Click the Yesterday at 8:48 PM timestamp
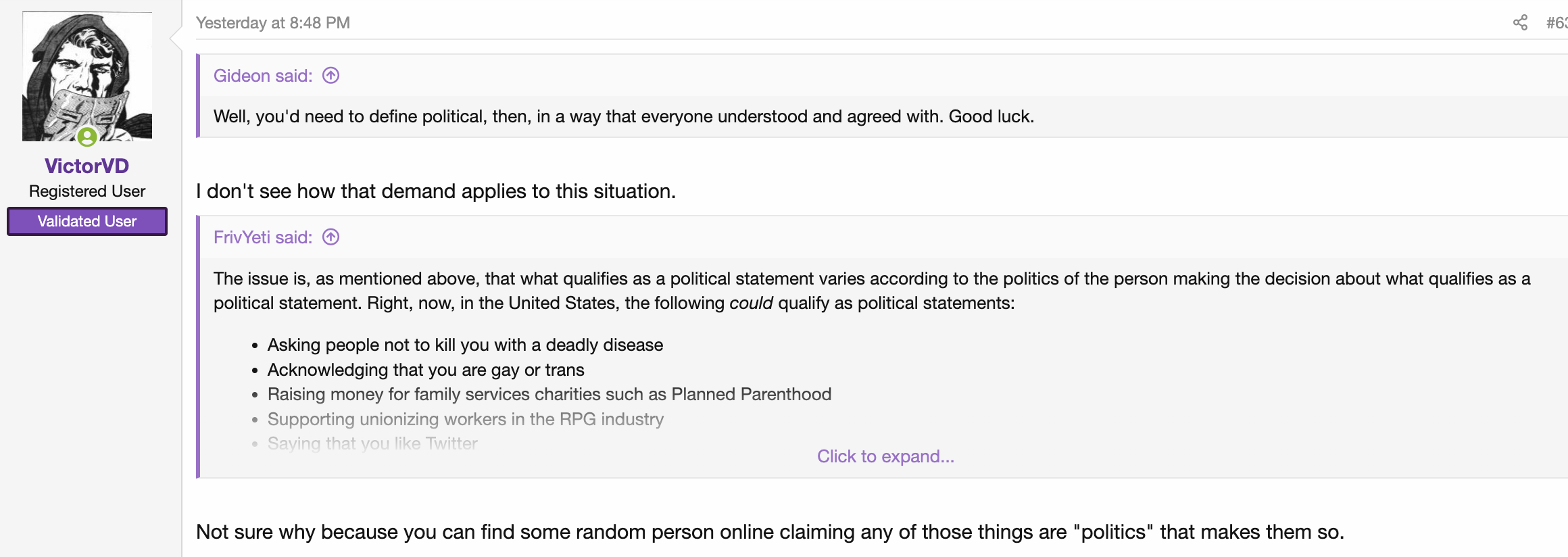The width and height of the screenshot is (1568, 557). point(273,23)
